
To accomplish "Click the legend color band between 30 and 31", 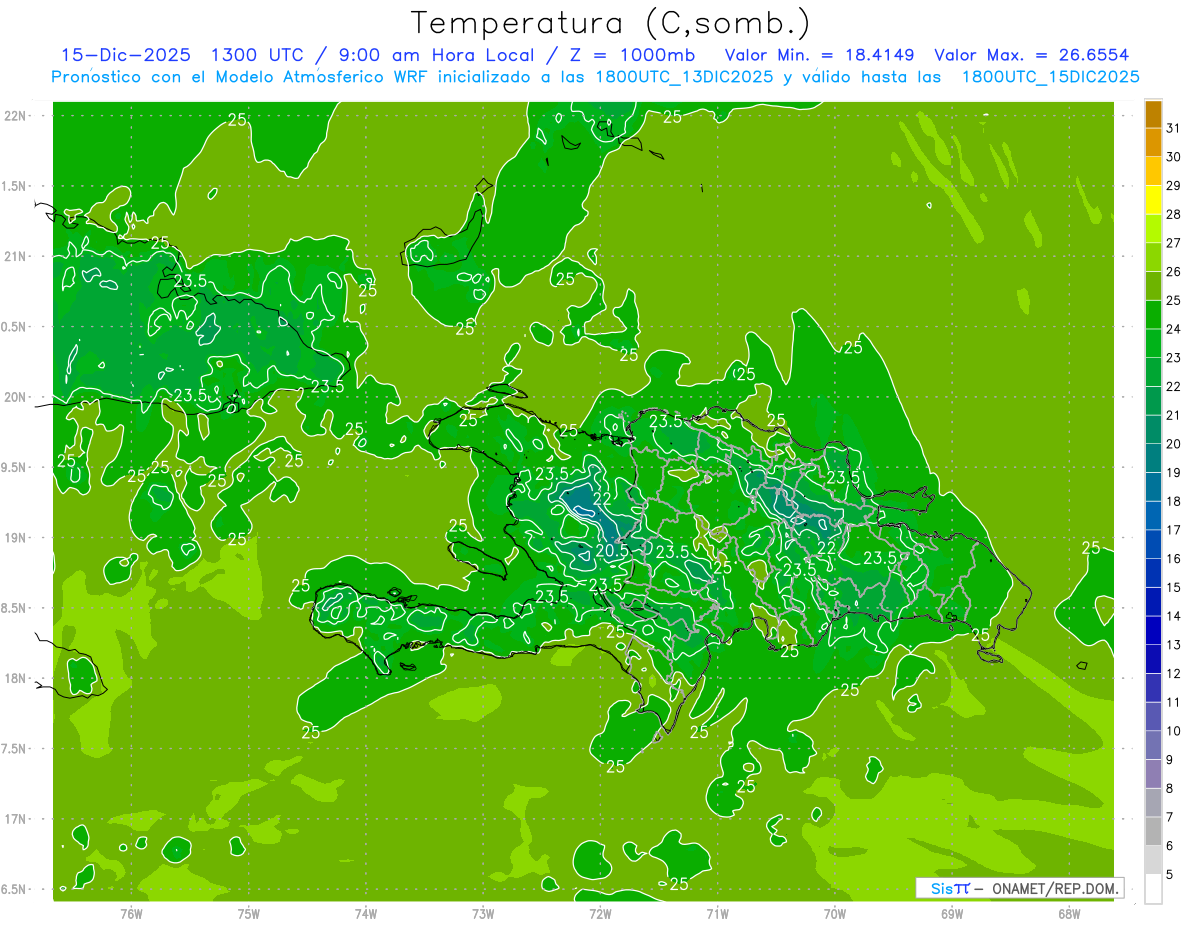I will (x=1153, y=143).
